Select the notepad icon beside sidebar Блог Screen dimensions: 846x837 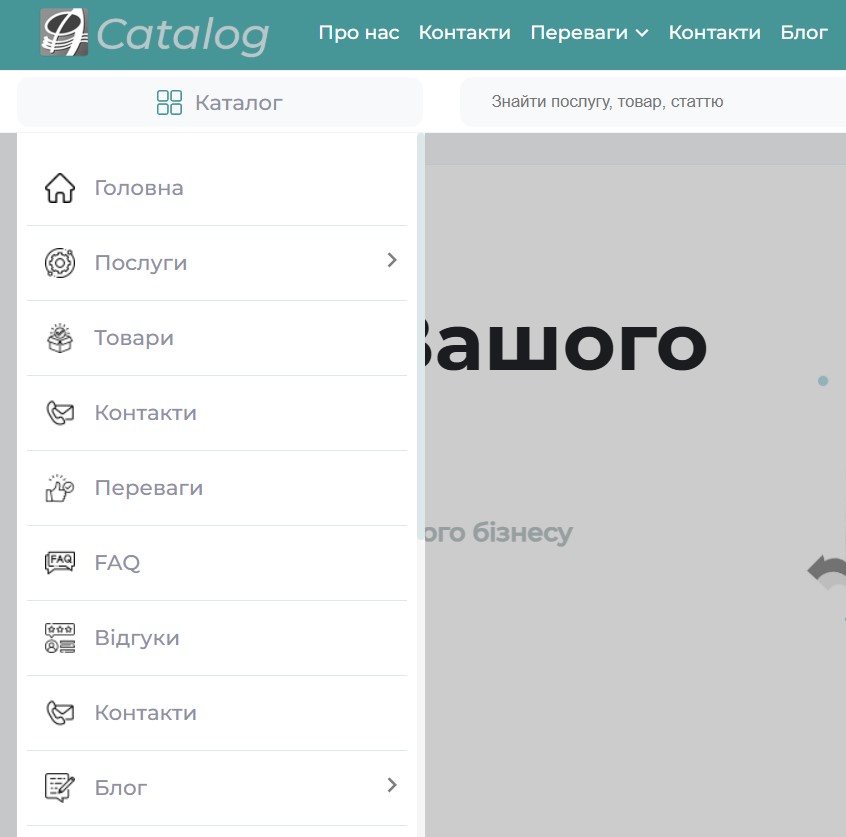click(x=60, y=788)
